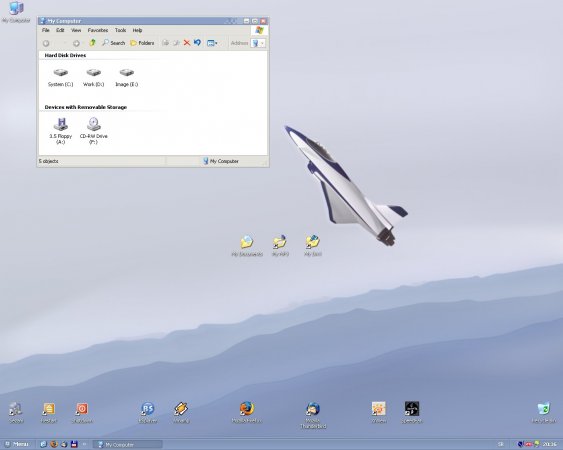Click the My Computer taskbar button
Screen dimensions: 563x450
coord(128,445)
